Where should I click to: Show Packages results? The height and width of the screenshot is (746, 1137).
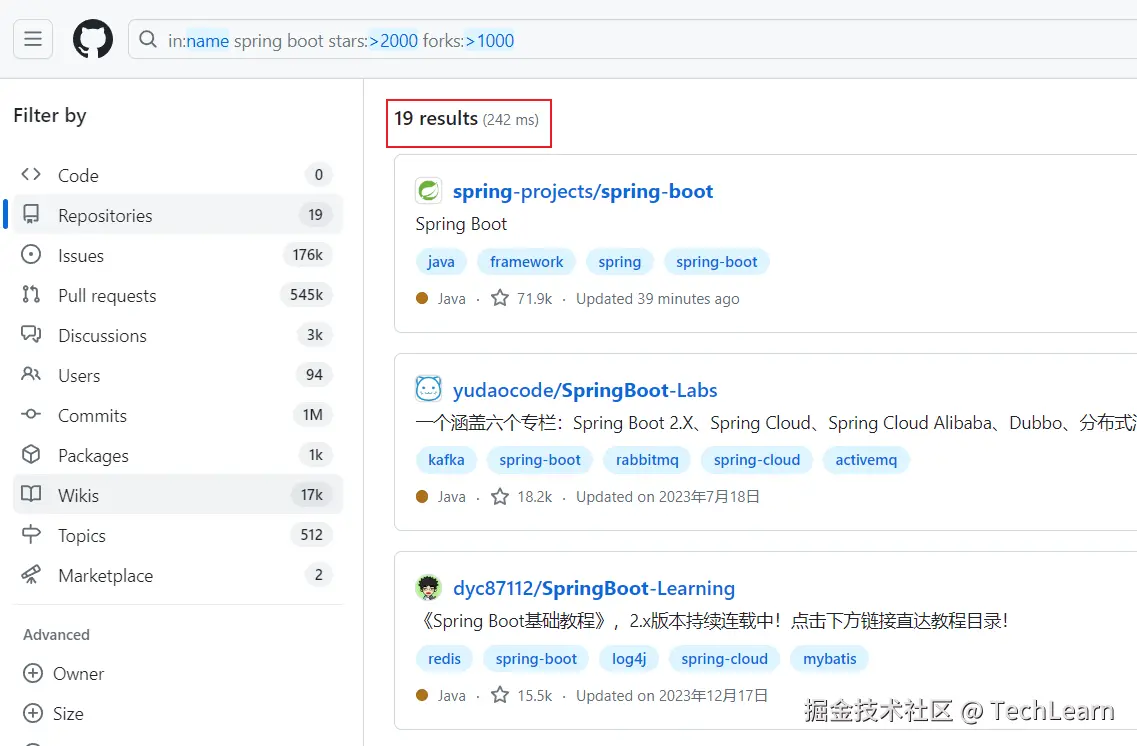pyautogui.click(x=178, y=455)
